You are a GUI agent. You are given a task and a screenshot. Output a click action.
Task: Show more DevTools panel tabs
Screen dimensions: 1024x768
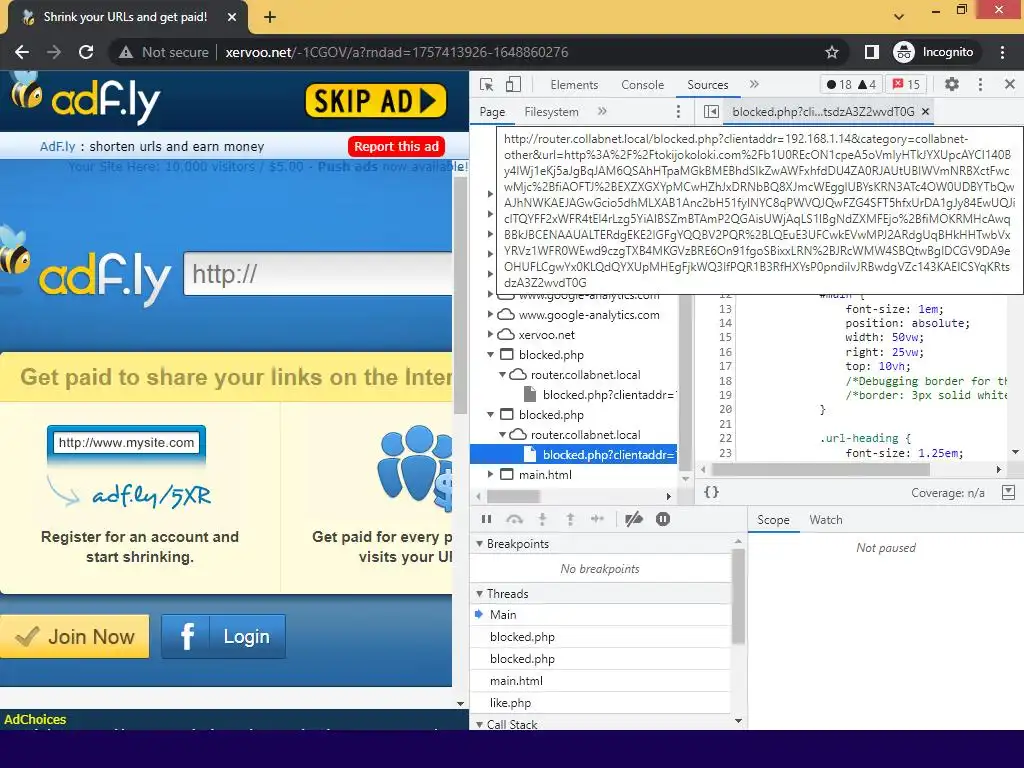coord(754,84)
